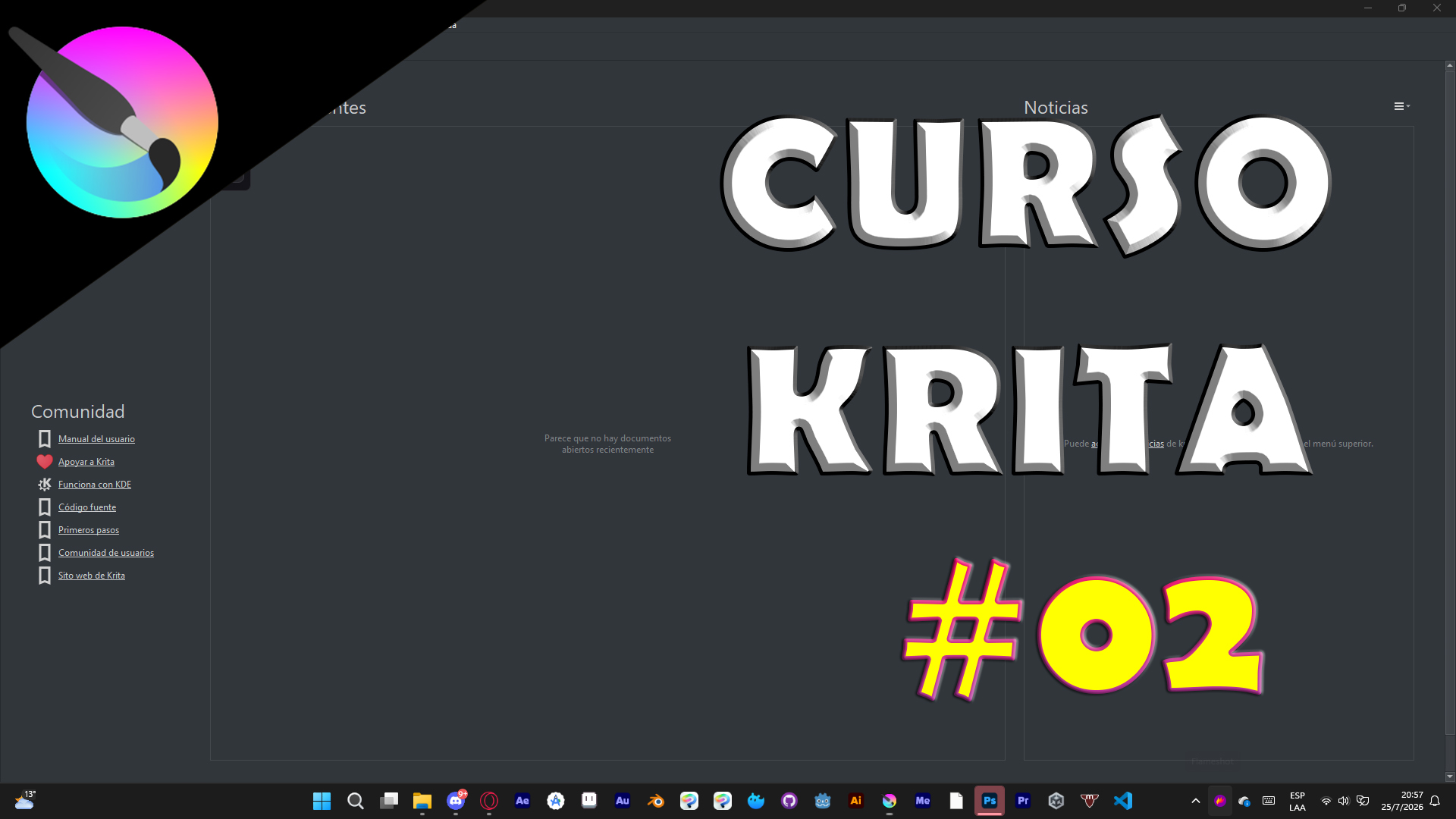Open the clock and calendar showing 20:57

1402,801
